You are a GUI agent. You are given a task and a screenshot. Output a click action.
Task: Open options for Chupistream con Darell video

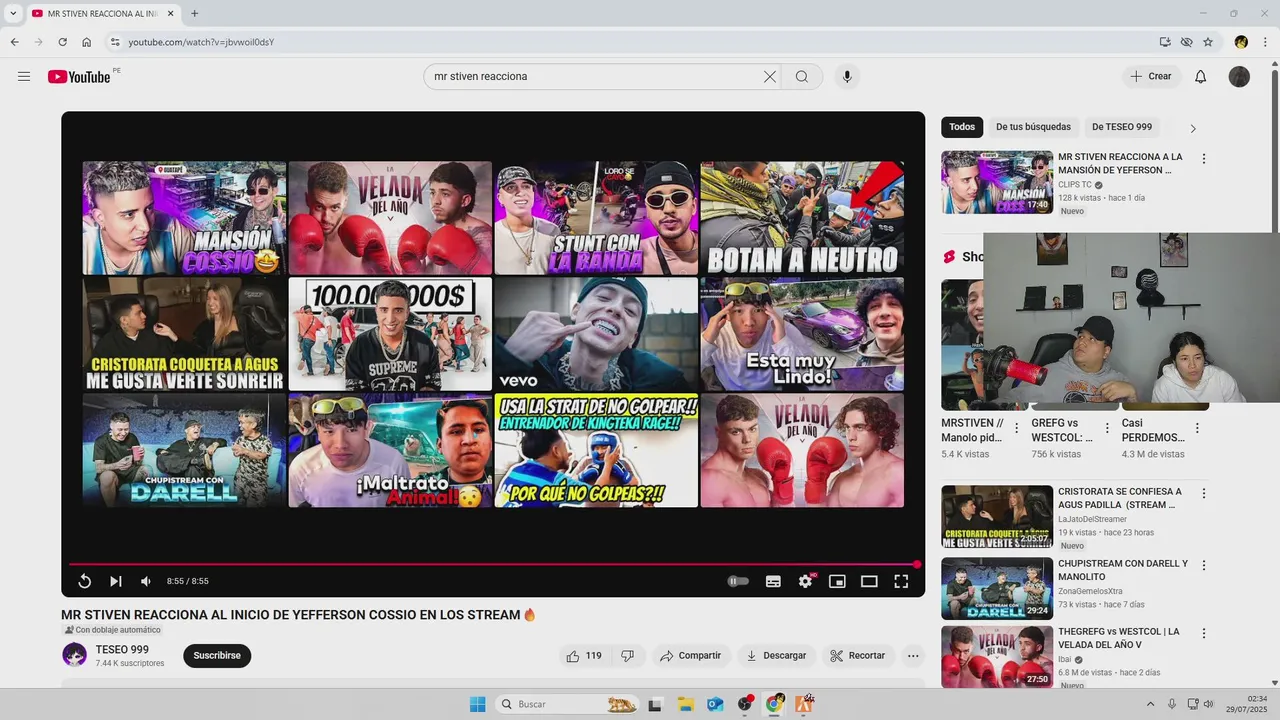(x=1204, y=566)
